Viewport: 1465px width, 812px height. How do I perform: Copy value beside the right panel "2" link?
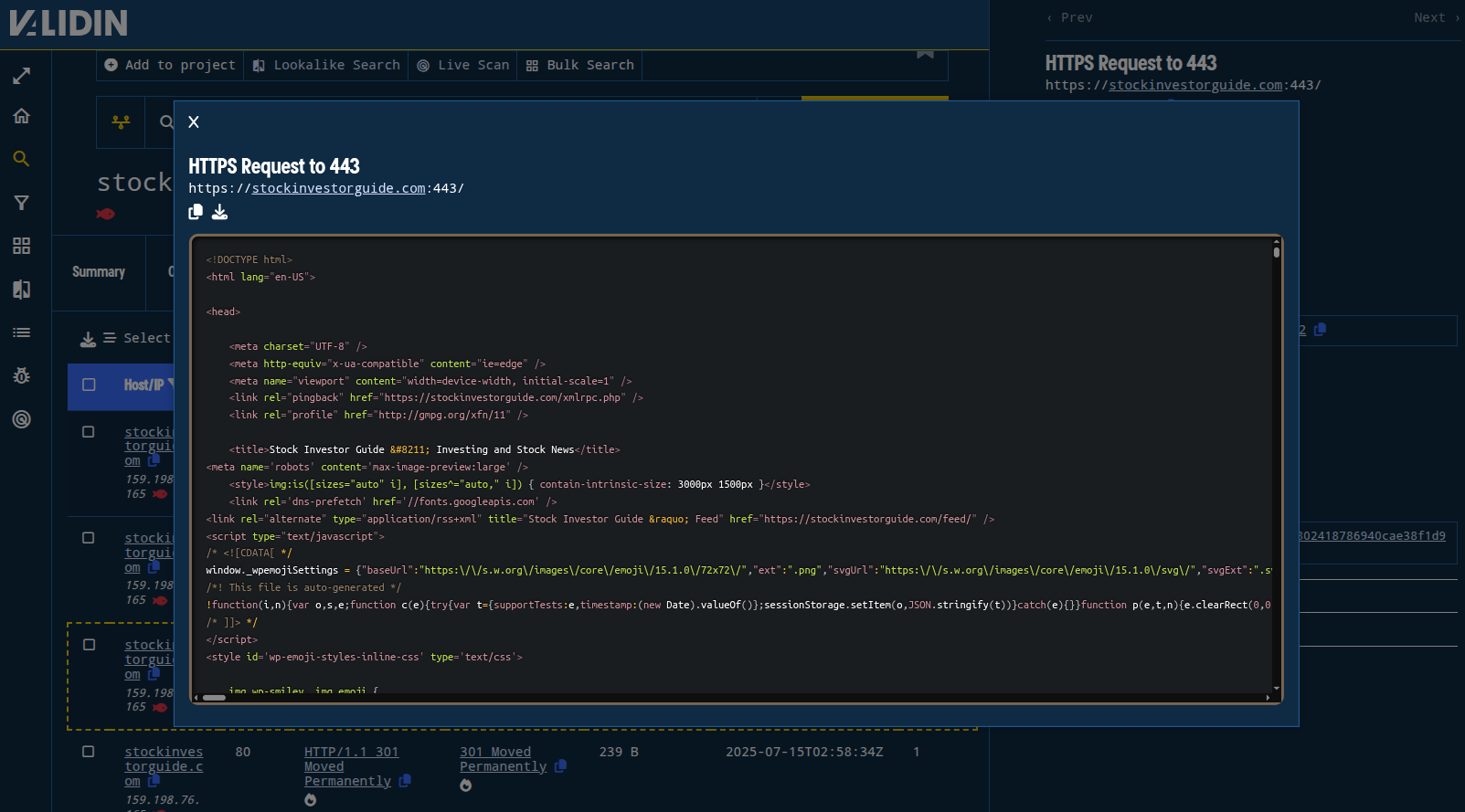coord(1320,330)
